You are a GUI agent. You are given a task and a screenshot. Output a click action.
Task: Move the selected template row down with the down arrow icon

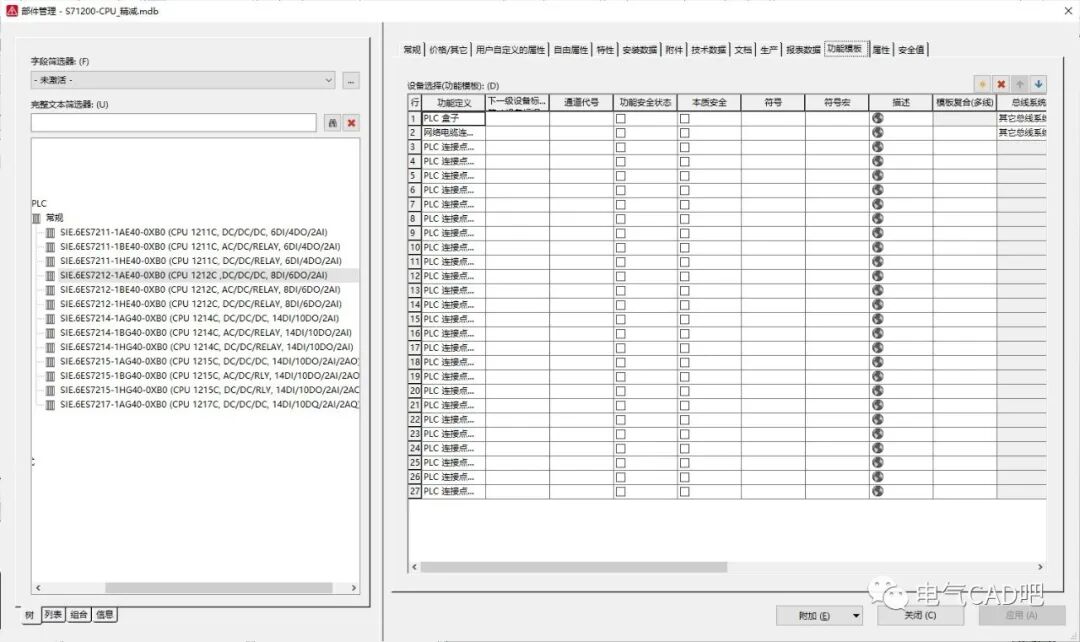[1037, 84]
